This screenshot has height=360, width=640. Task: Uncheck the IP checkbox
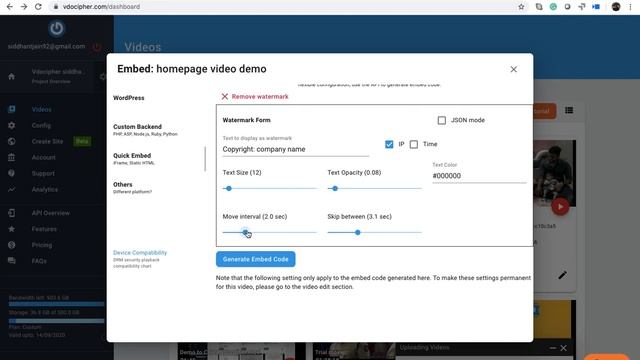tap(389, 144)
